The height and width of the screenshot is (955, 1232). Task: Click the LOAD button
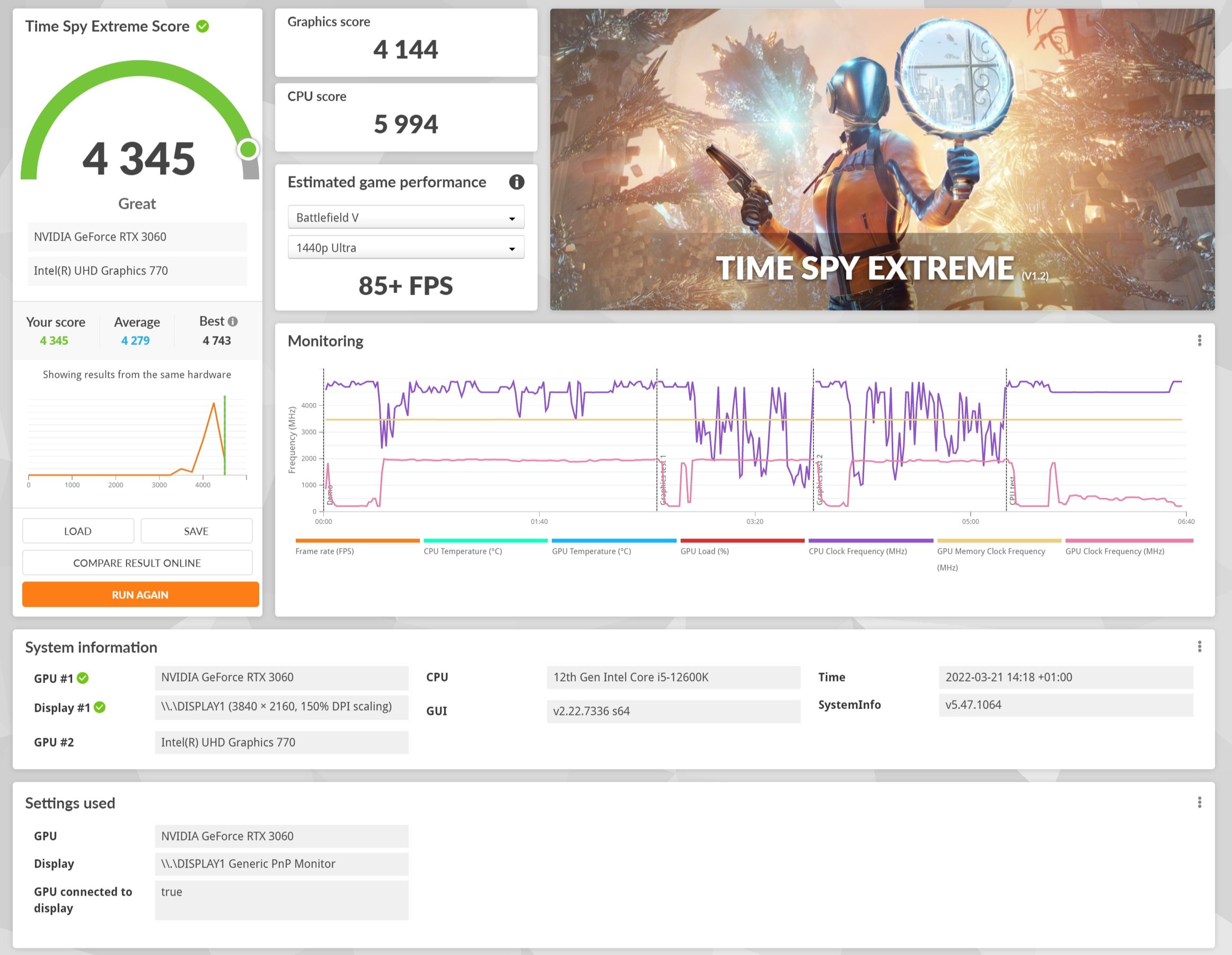coord(78,531)
